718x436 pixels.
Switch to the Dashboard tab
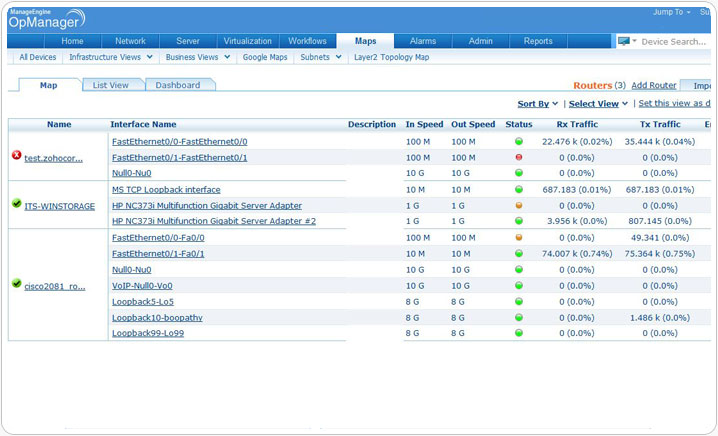tap(178, 85)
